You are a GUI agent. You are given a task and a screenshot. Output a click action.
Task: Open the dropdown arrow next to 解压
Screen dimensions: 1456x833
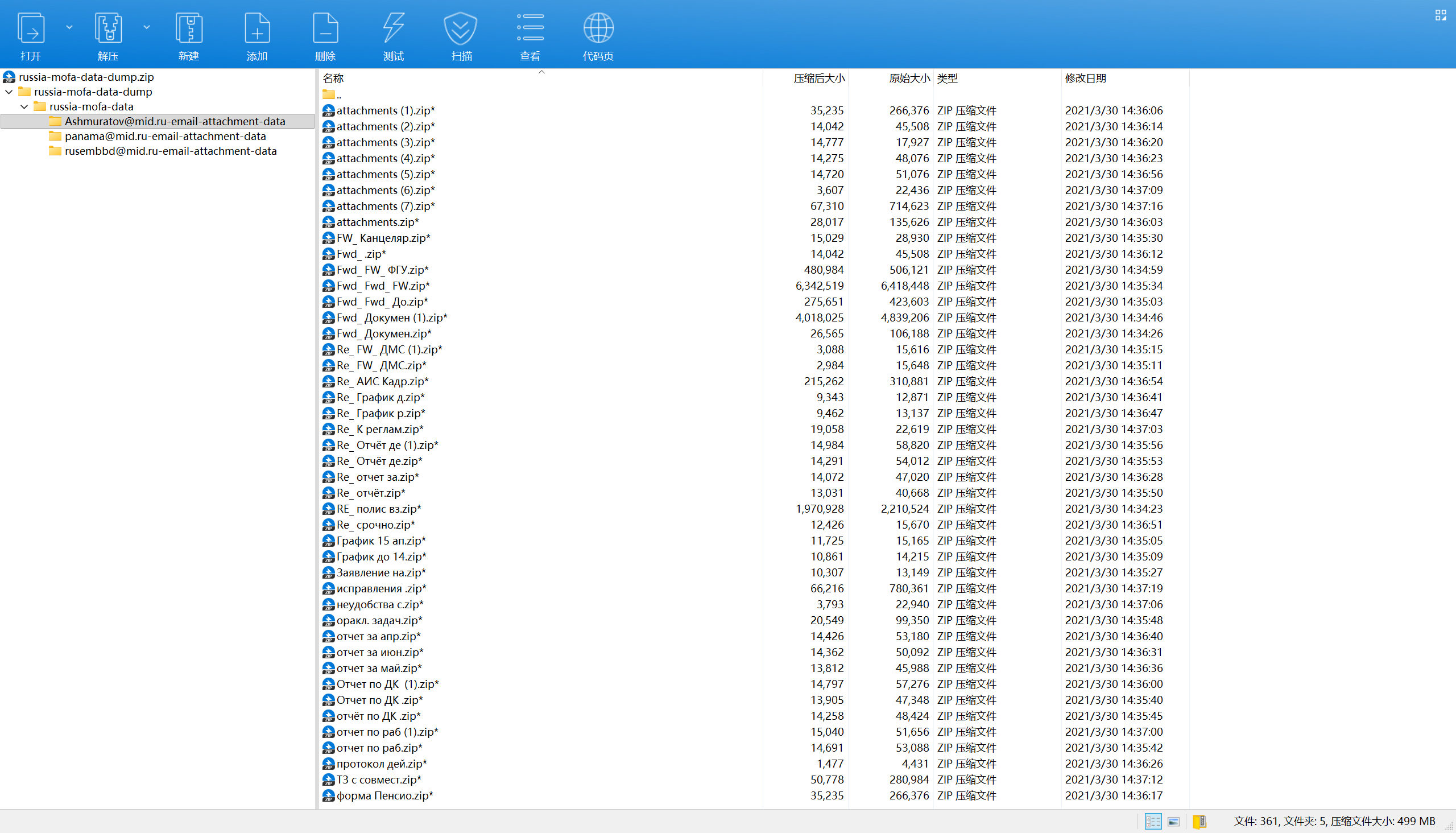pyautogui.click(x=146, y=27)
